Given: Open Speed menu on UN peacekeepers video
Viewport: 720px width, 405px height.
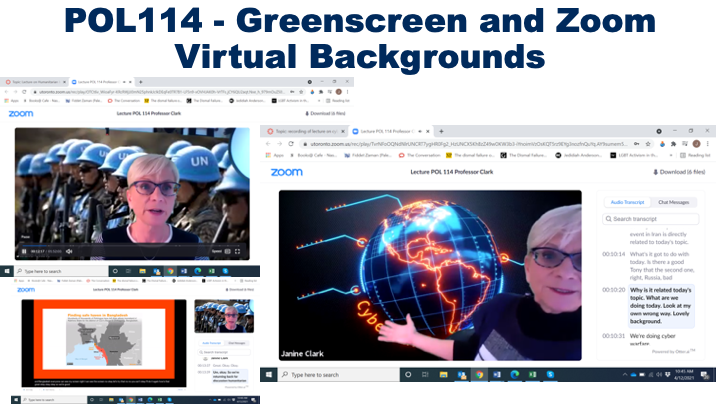Looking at the screenshot, I should click(x=217, y=251).
